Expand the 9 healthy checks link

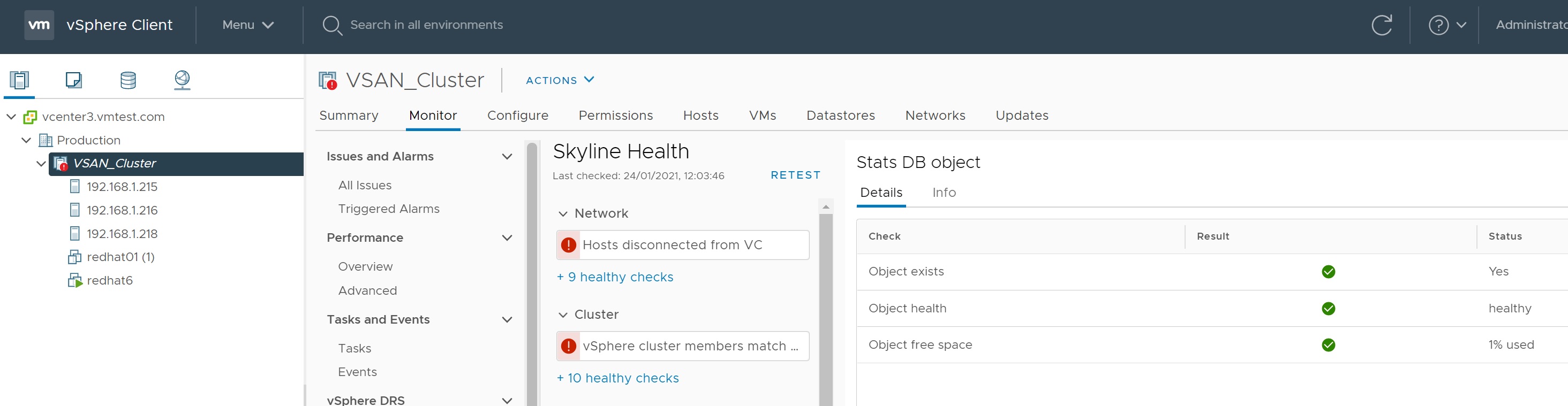point(615,277)
